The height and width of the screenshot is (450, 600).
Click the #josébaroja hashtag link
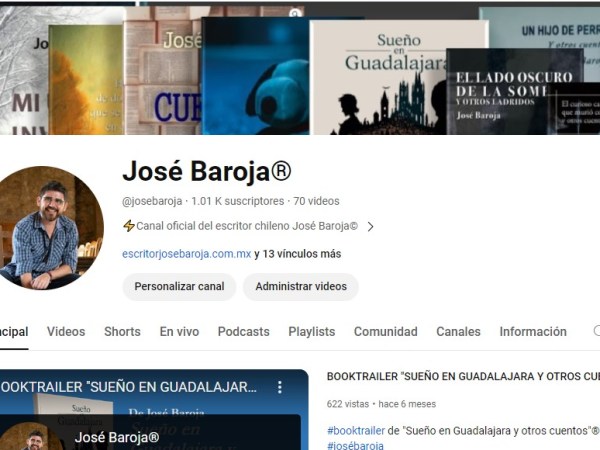click(x=355, y=445)
